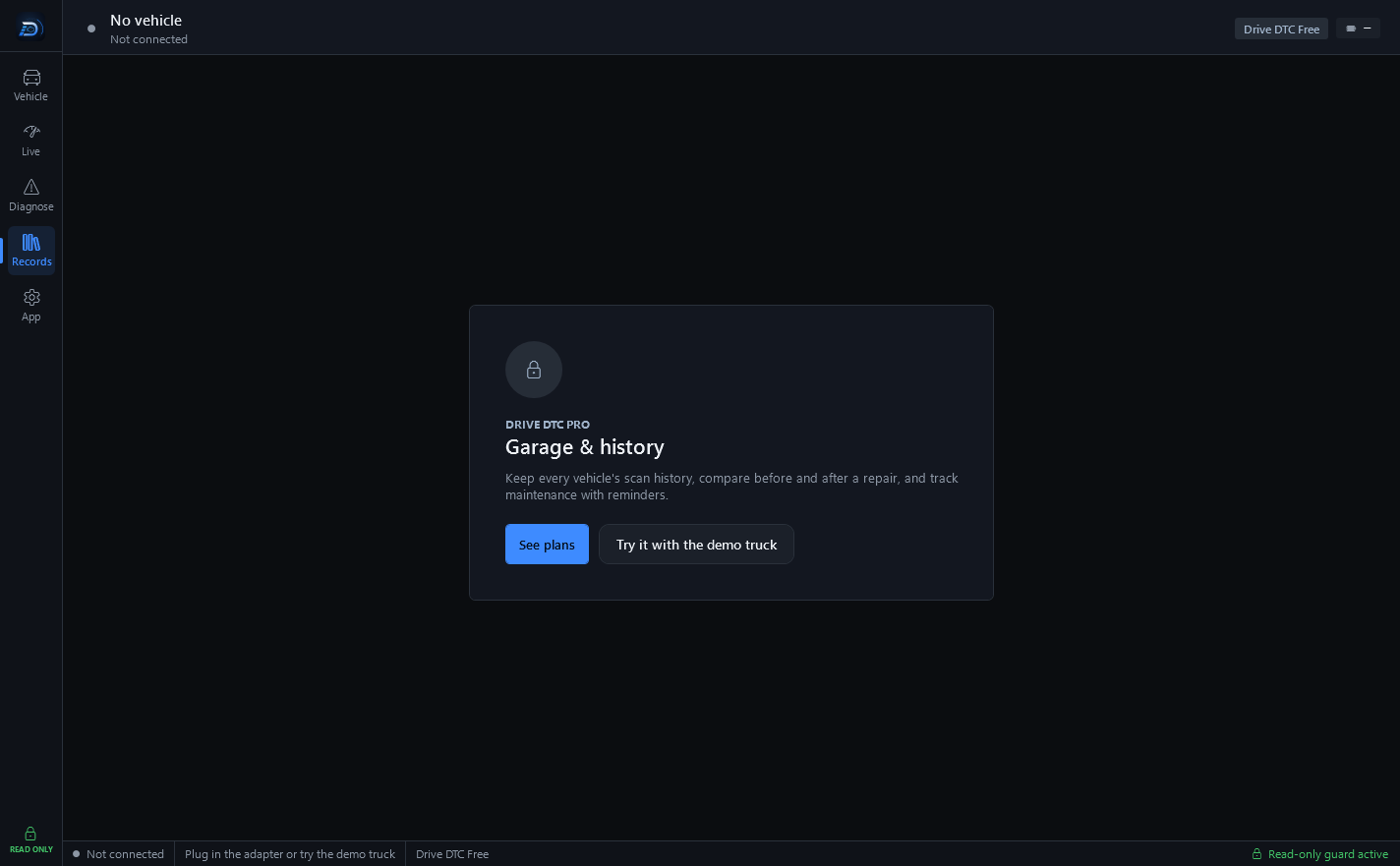This screenshot has height=866, width=1400.
Task: Choose Try it with the demo truck
Action: [696, 545]
